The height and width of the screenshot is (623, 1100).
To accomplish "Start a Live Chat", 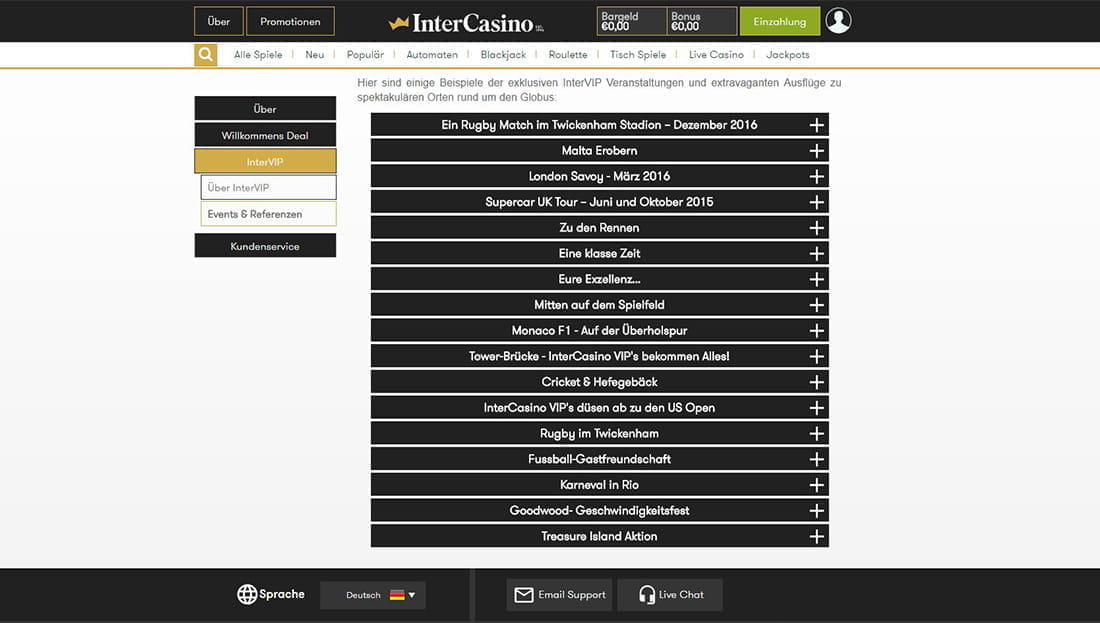I will [670, 595].
